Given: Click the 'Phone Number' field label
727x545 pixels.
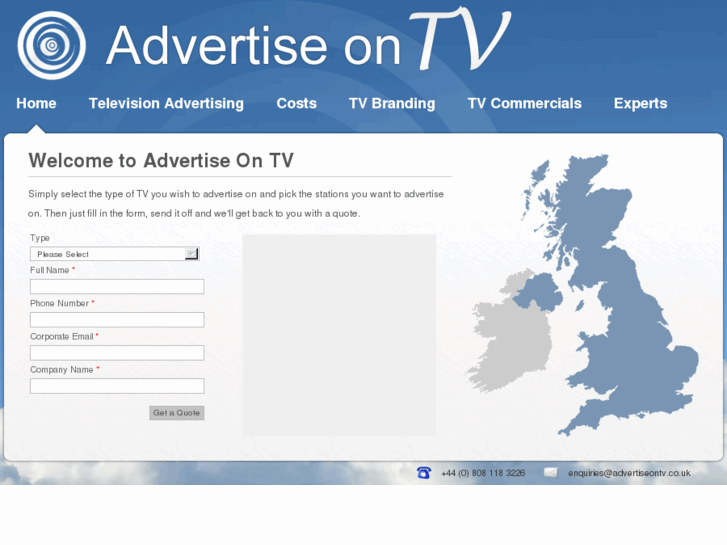Looking at the screenshot, I should [59, 303].
